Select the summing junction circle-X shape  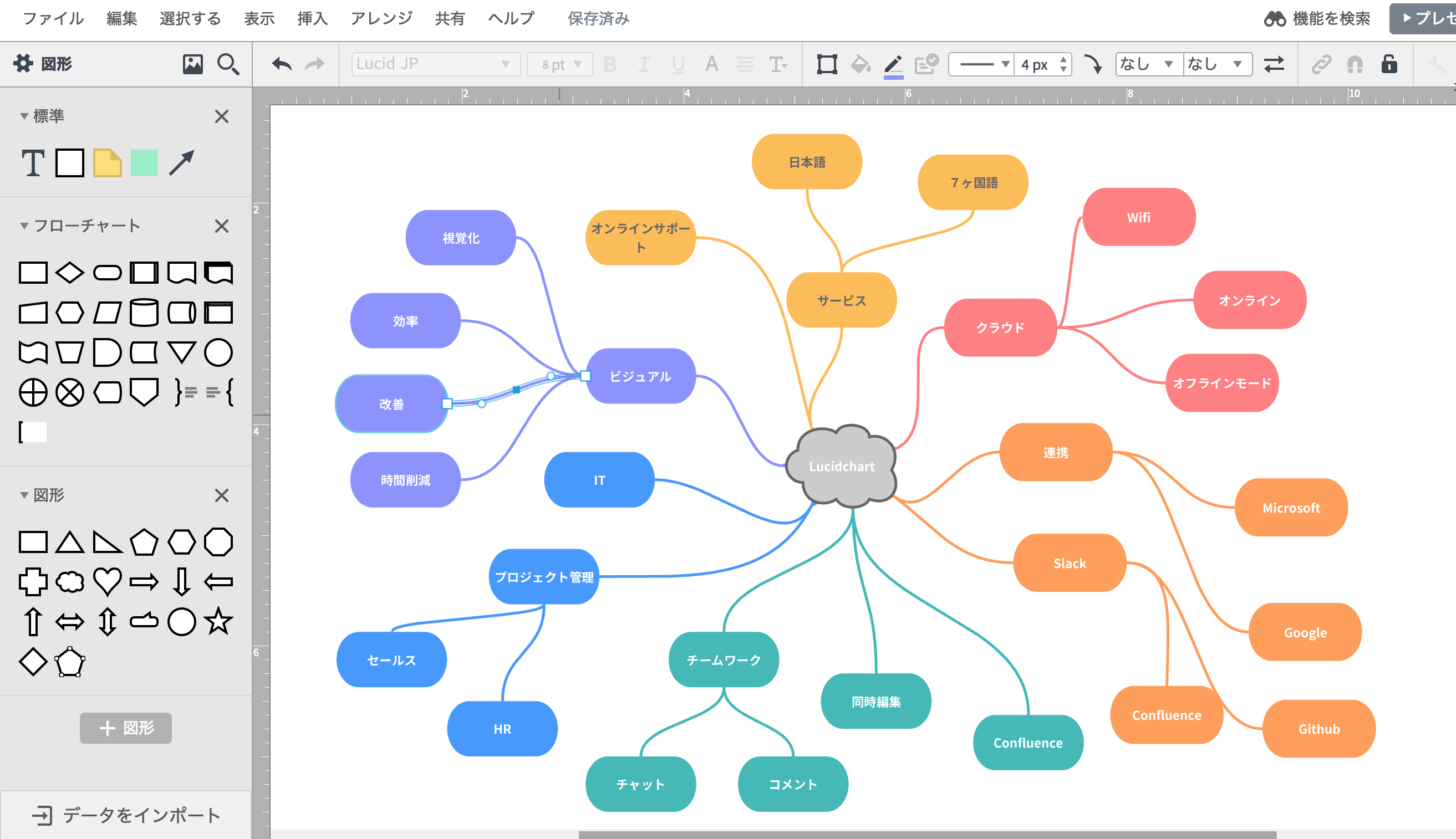[70, 392]
